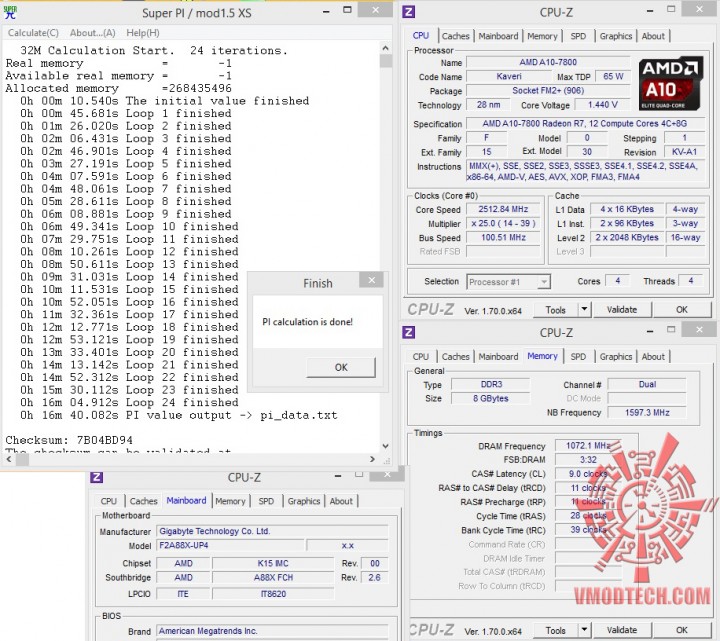Click OK in Memory CPU-Z window
Image resolution: width=720 pixels, height=641 pixels.
tap(681, 630)
